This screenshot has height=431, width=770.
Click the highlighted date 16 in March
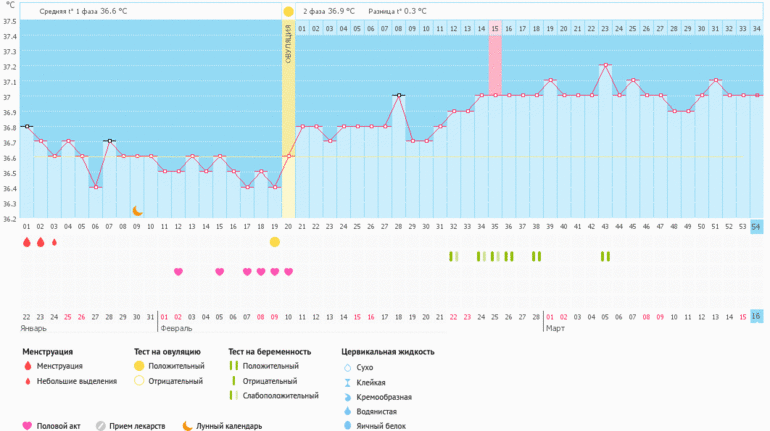pyautogui.click(x=757, y=316)
